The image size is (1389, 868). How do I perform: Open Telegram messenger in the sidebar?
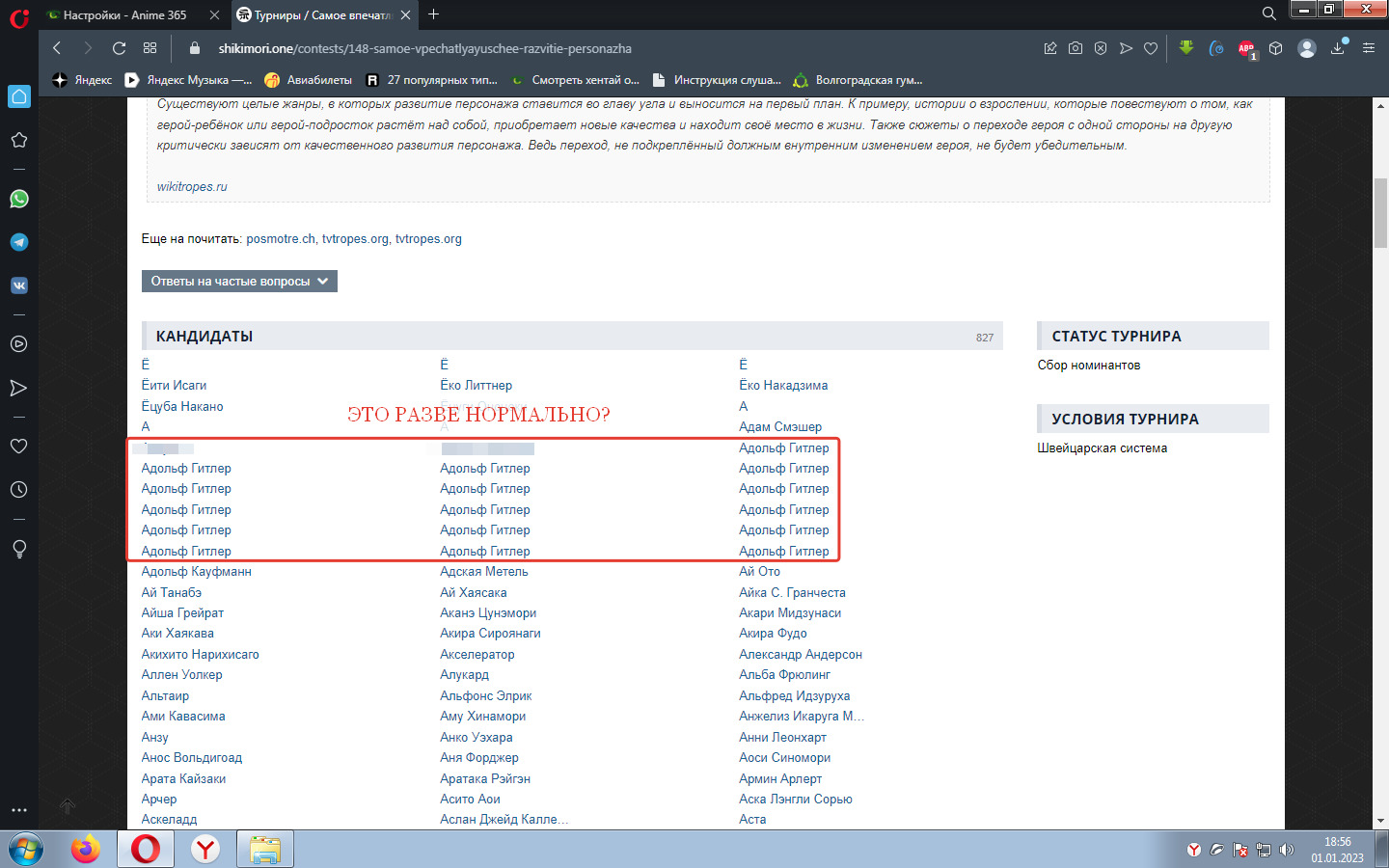18,242
